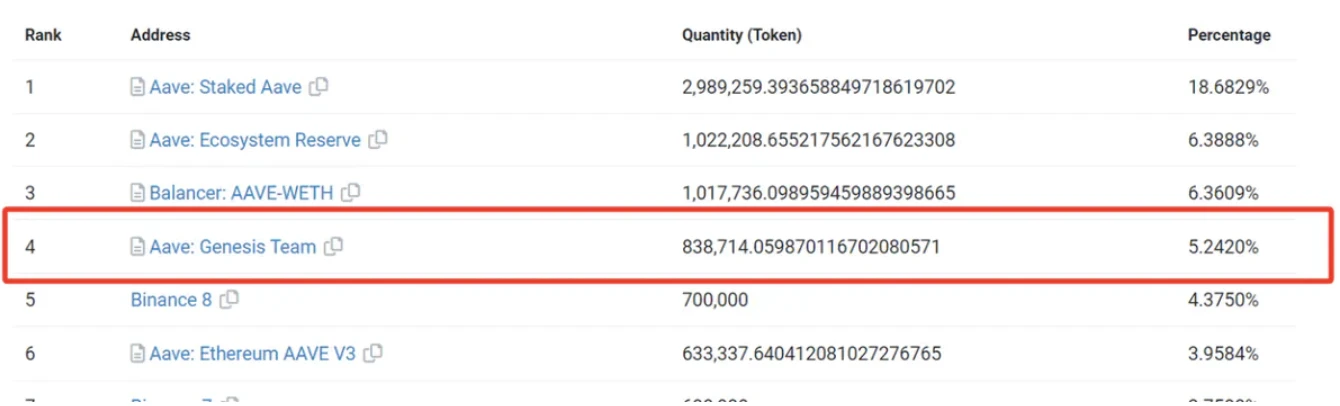Open the Aave: Ecosystem Reserve link

(x=255, y=140)
